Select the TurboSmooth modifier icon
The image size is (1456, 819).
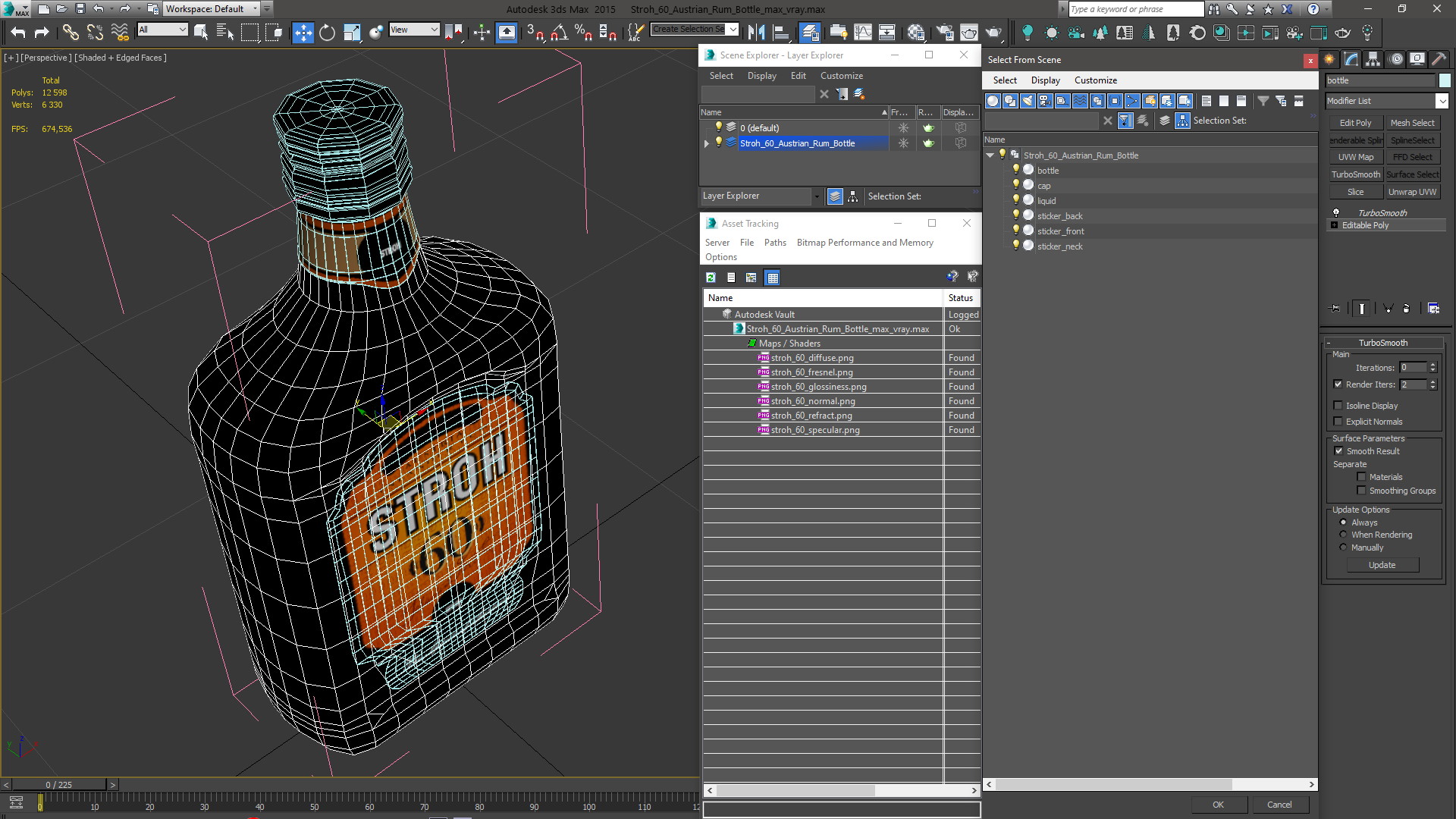(x=1335, y=212)
